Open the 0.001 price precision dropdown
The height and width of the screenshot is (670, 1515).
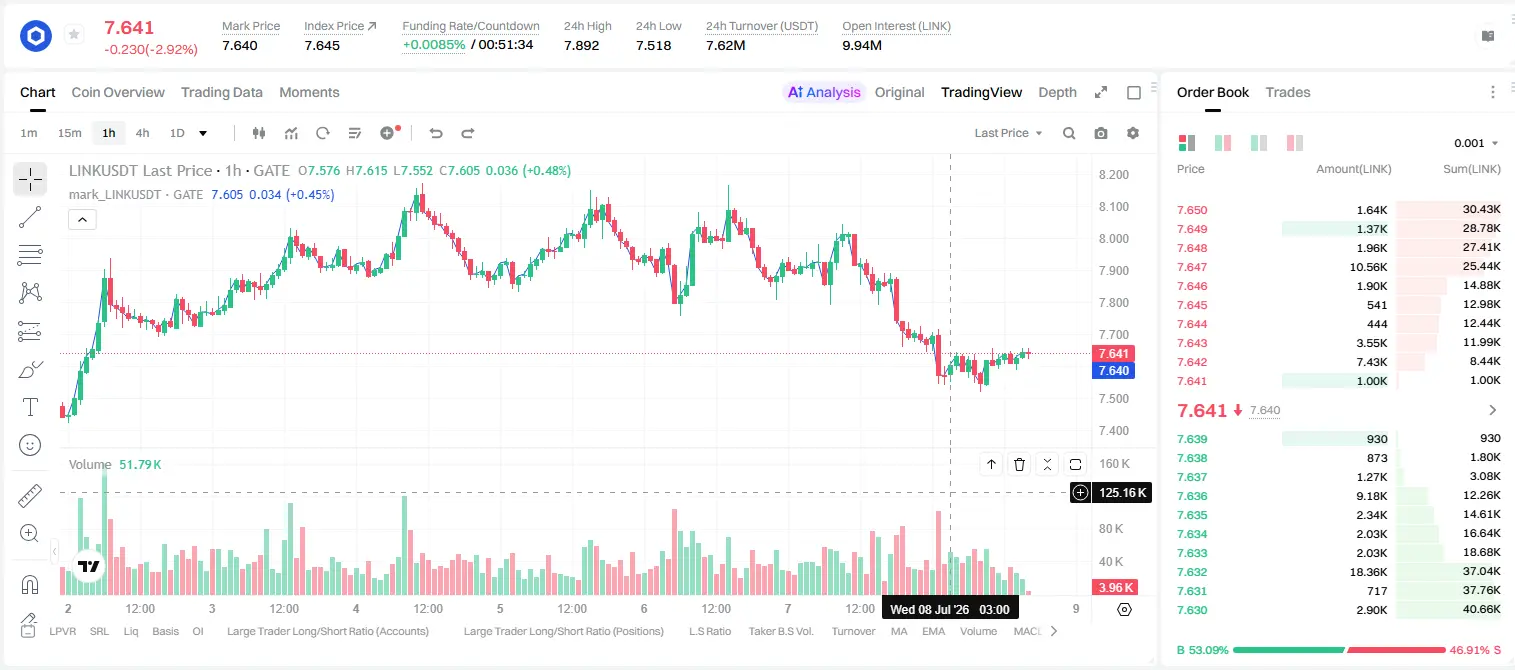(1476, 143)
